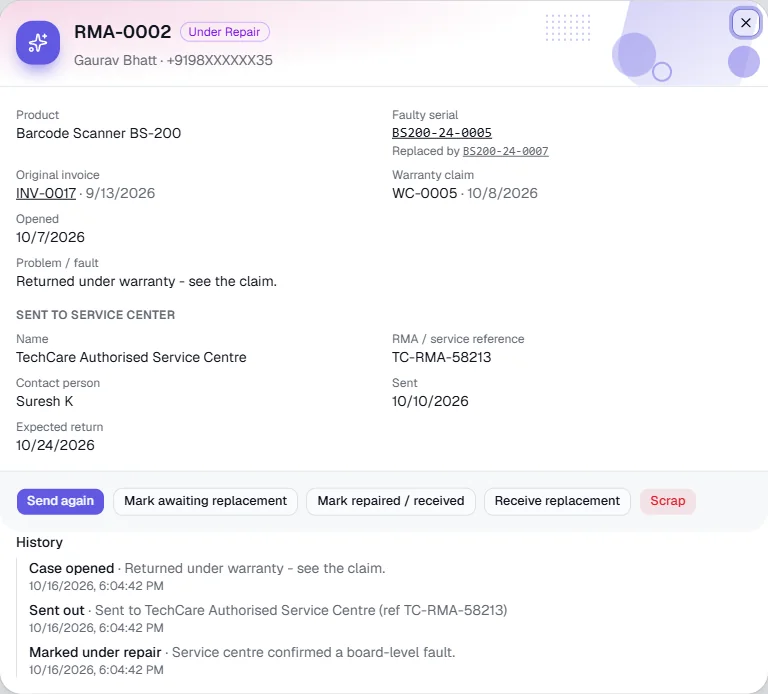Click customer name Gaurav Bhatt · +9198XXXXXX35
The height and width of the screenshot is (694, 768).
point(173,60)
